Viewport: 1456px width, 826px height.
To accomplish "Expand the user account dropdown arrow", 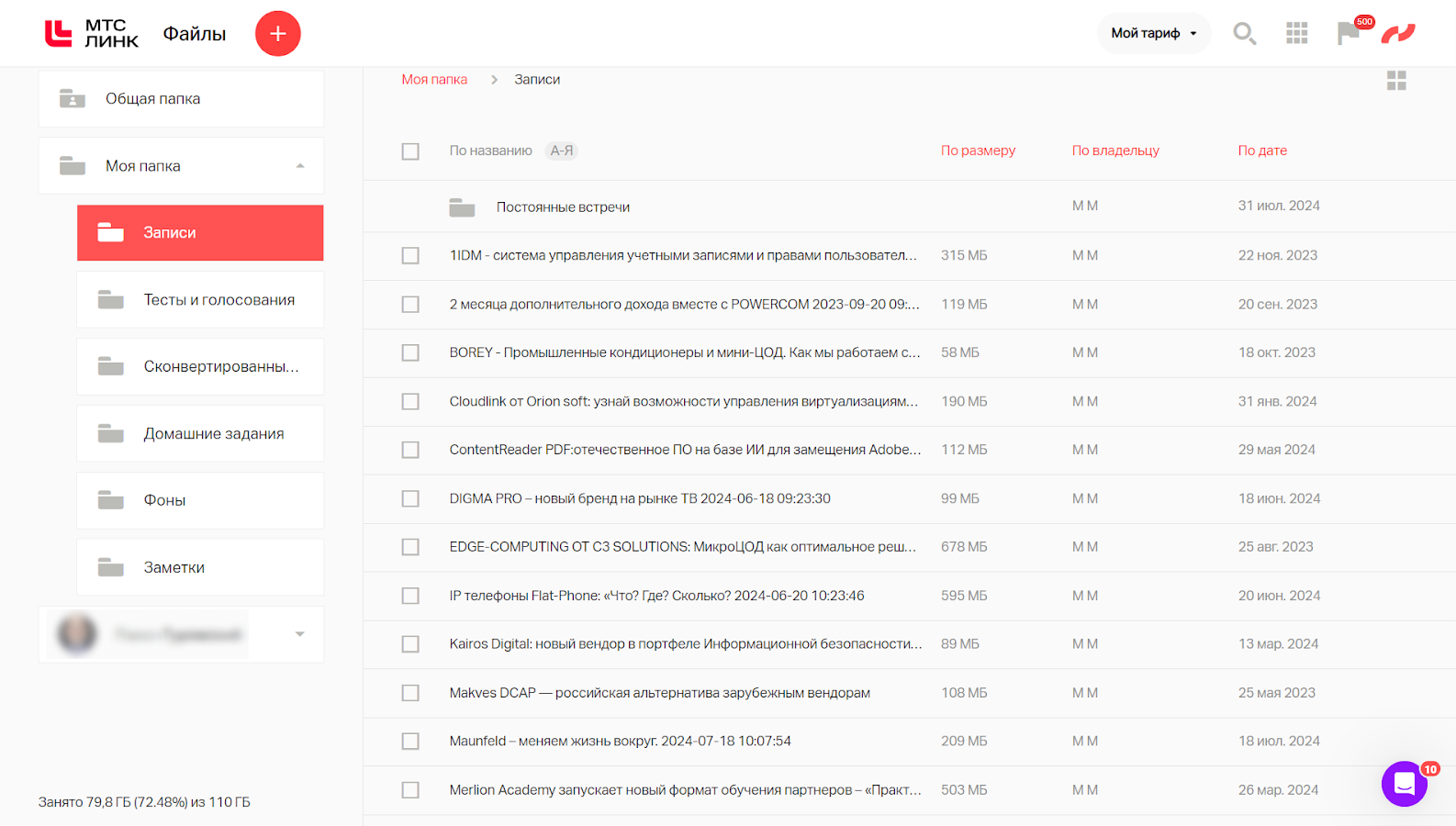I will pos(299,634).
